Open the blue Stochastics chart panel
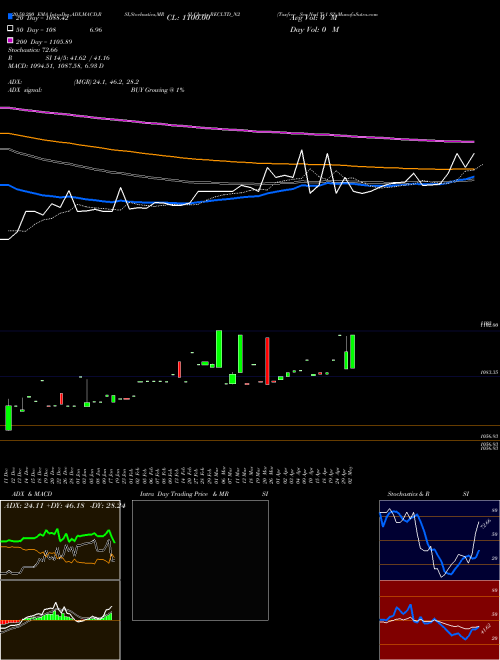The width and height of the screenshot is (500, 660). [439, 540]
